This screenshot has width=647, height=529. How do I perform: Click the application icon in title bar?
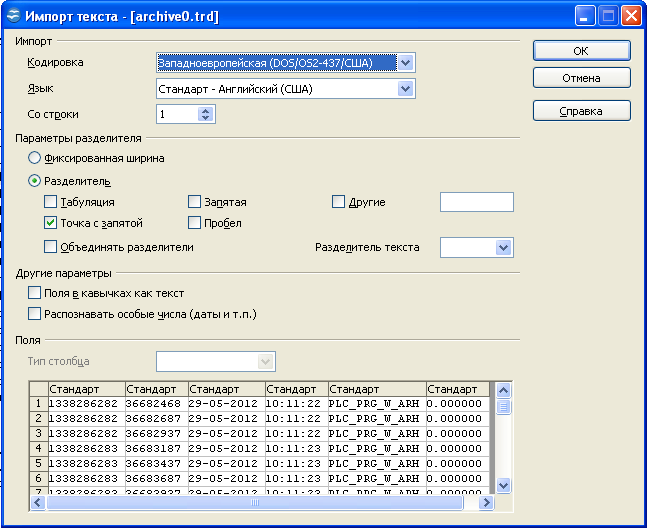(x=14, y=16)
